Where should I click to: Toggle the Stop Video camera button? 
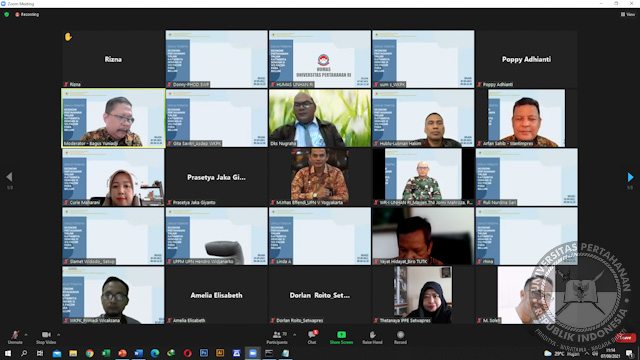coord(46,336)
